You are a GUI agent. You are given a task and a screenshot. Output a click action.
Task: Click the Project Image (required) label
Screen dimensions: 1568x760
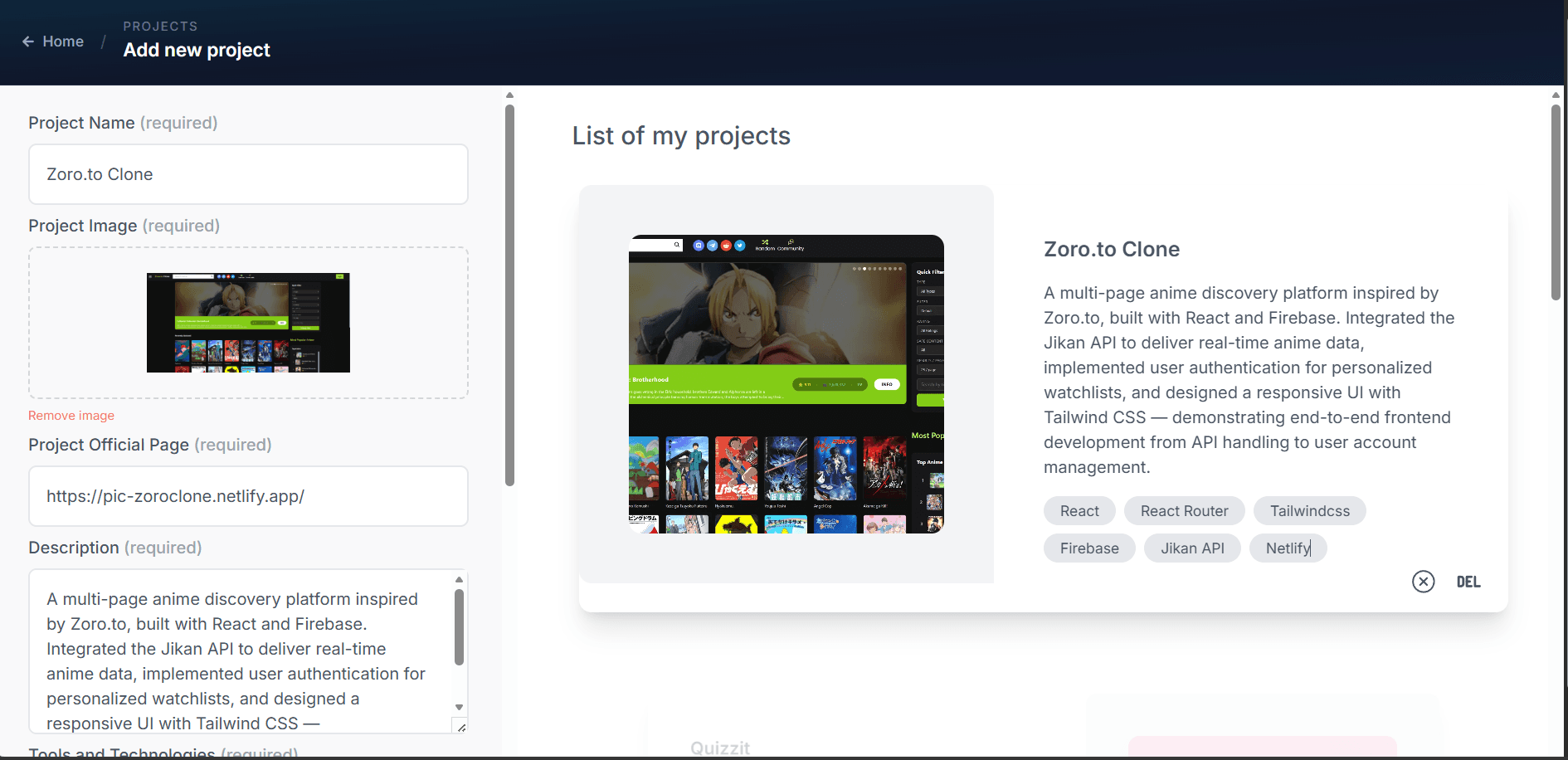click(124, 226)
